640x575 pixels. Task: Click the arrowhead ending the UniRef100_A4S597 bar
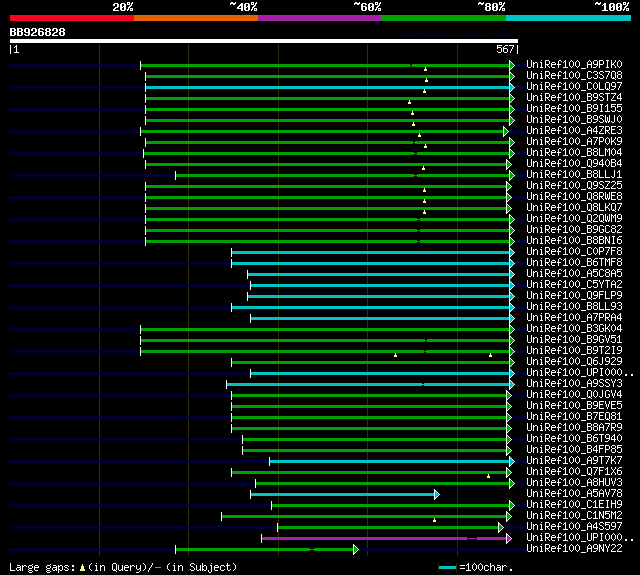pos(501,527)
